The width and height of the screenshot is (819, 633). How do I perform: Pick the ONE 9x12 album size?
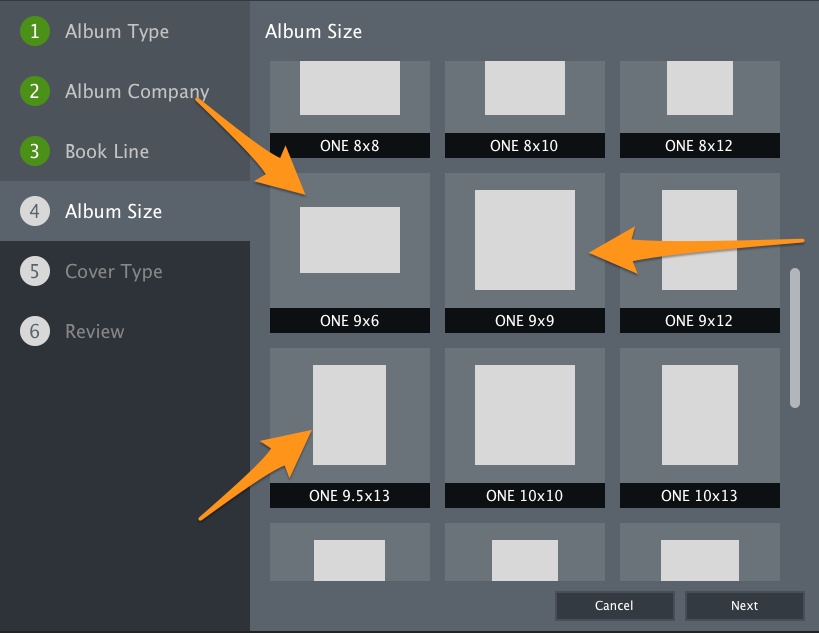[x=699, y=252]
